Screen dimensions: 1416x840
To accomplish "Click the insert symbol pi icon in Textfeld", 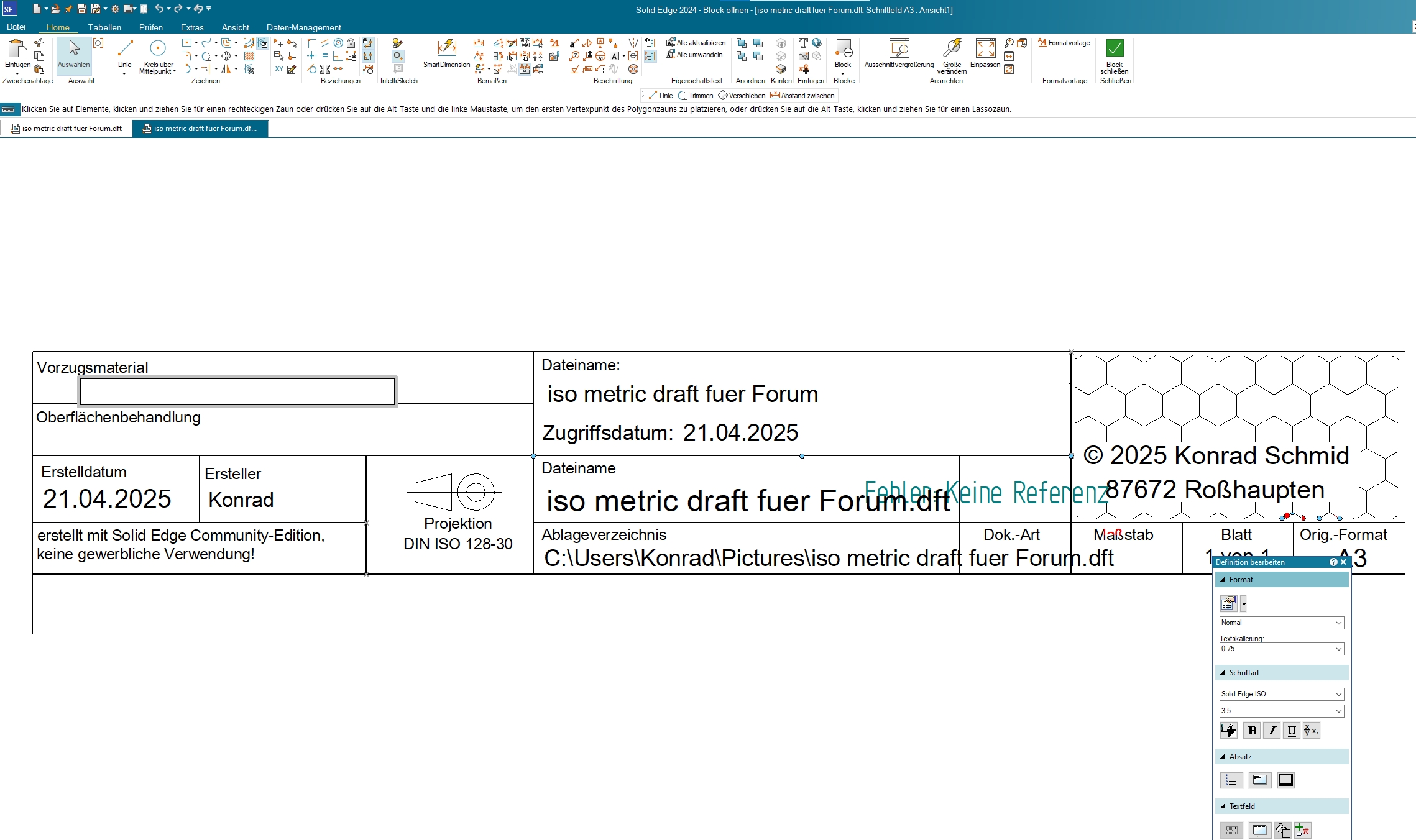I will (1303, 830).
